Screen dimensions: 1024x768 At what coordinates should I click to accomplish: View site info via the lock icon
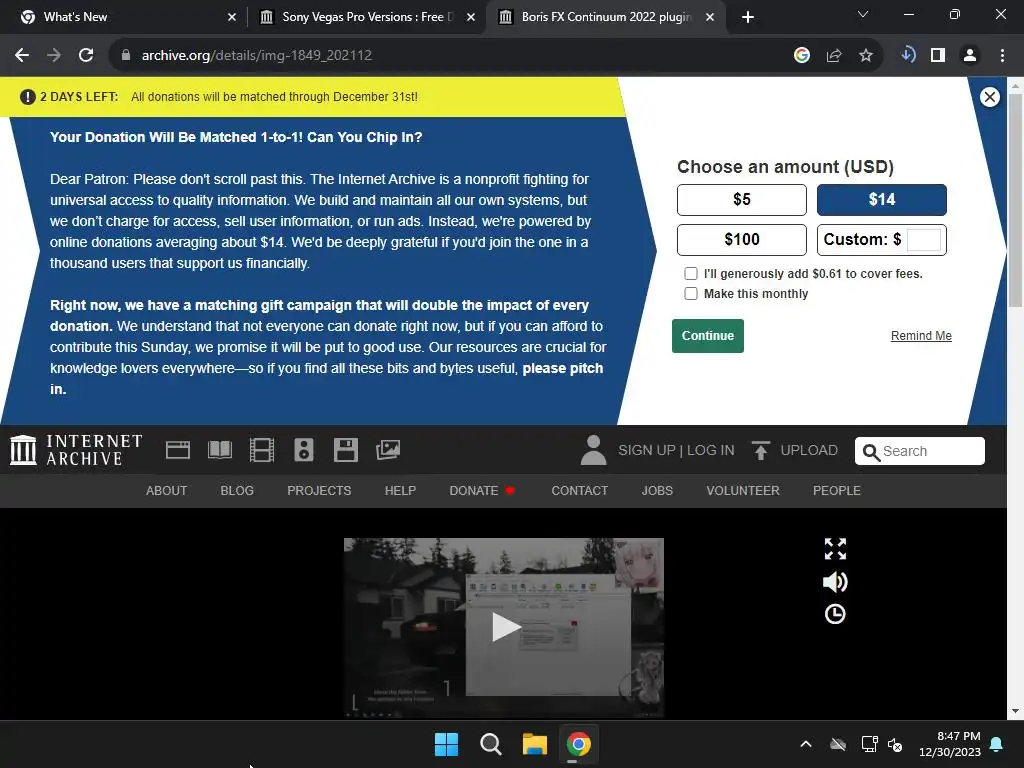pos(126,56)
